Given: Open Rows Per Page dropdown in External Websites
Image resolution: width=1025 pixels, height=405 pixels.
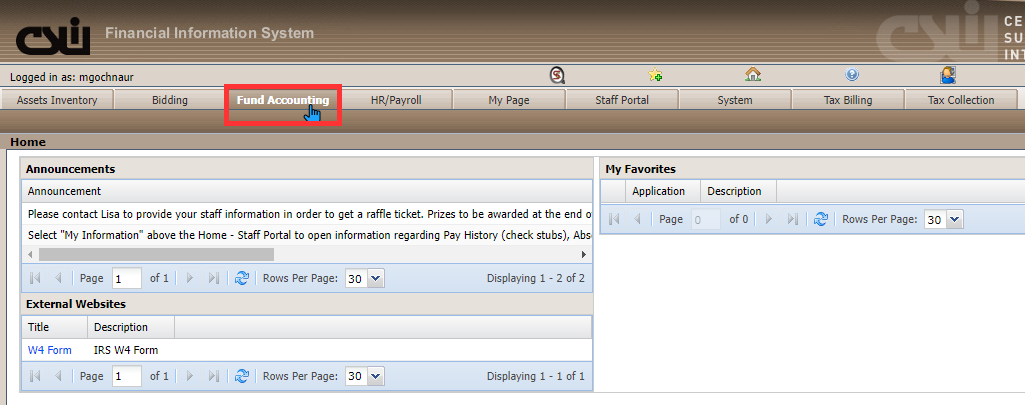Looking at the screenshot, I should [375, 377].
